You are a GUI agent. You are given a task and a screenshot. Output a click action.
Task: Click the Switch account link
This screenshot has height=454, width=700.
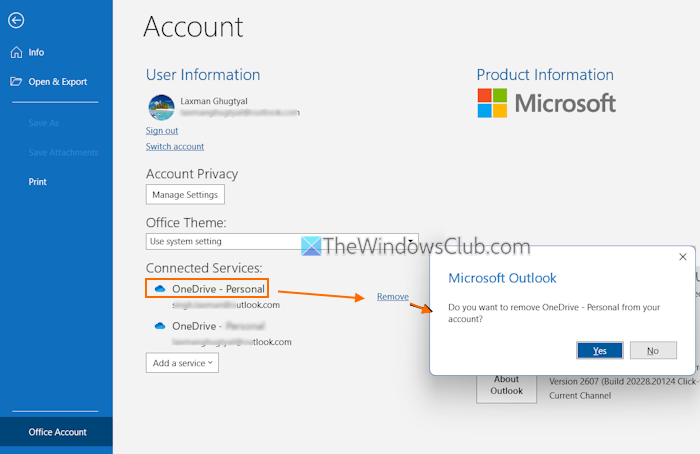point(175,146)
